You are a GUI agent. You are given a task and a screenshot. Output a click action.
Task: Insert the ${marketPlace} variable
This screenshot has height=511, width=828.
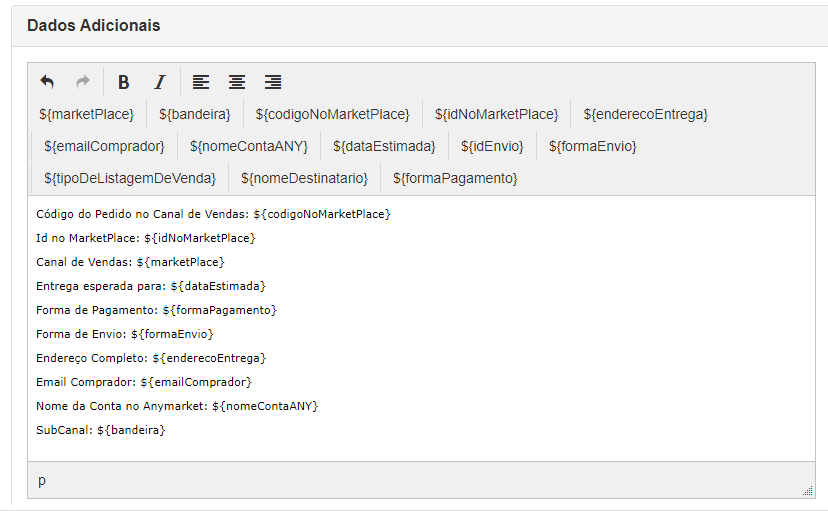[87, 114]
